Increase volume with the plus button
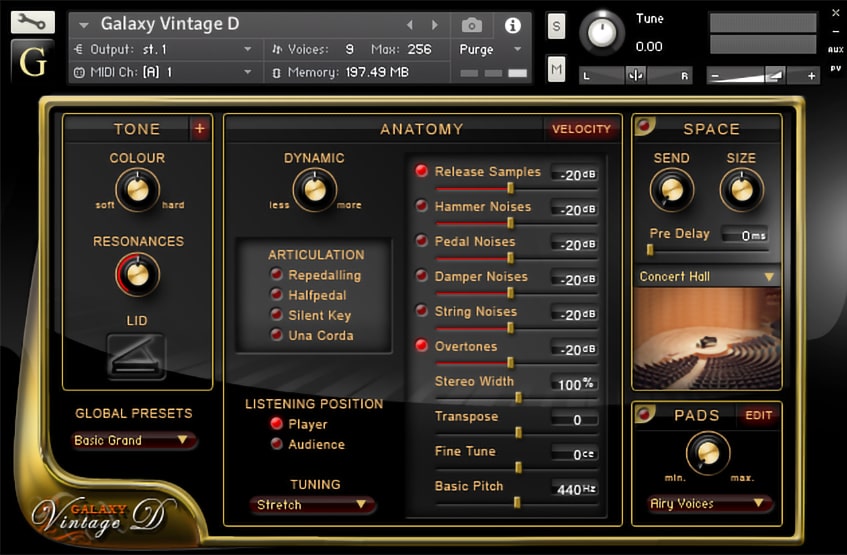Image resolution: width=847 pixels, height=555 pixels. [x=811, y=76]
